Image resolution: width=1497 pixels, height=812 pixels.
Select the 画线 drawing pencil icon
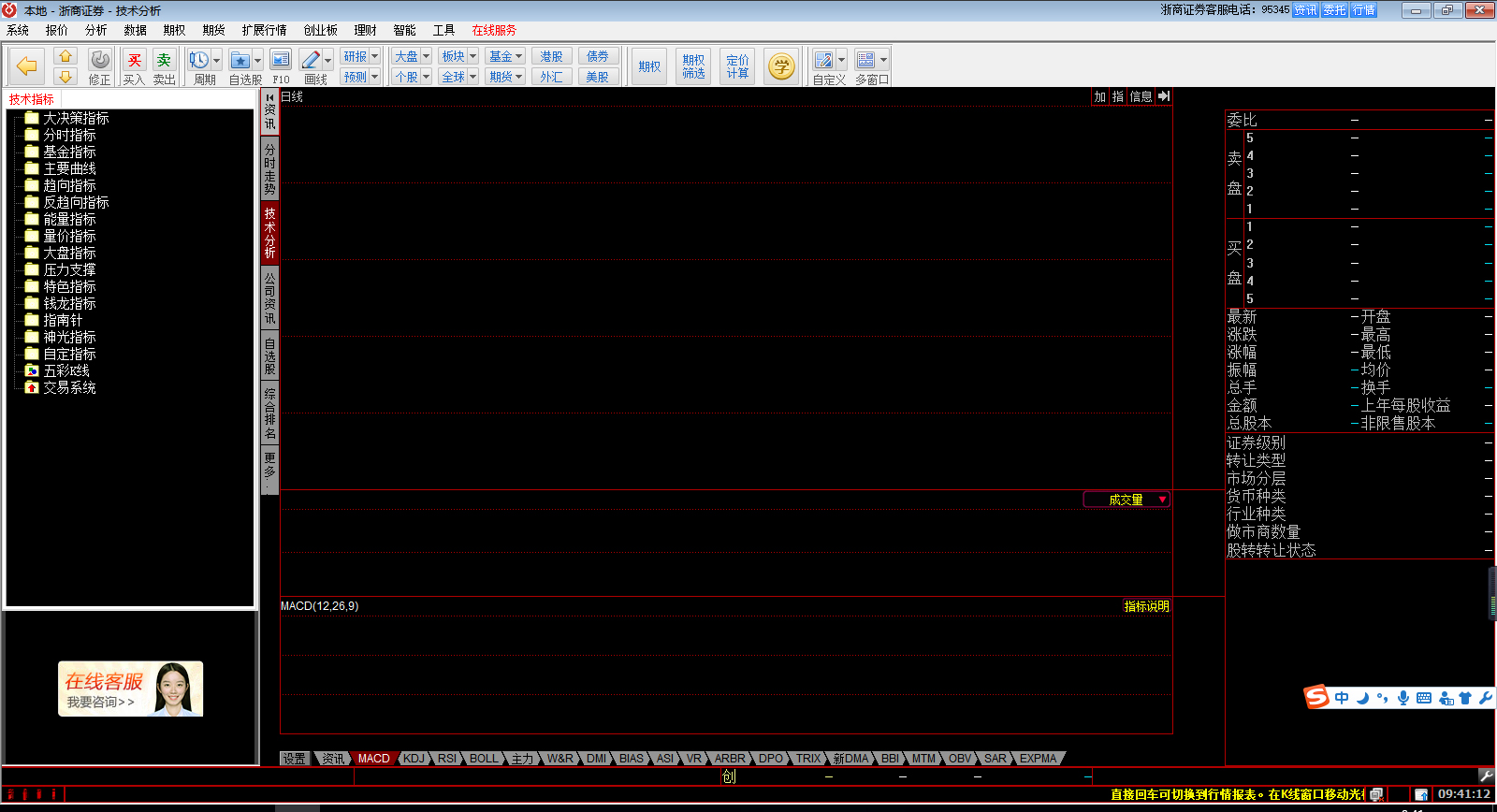tap(311, 61)
